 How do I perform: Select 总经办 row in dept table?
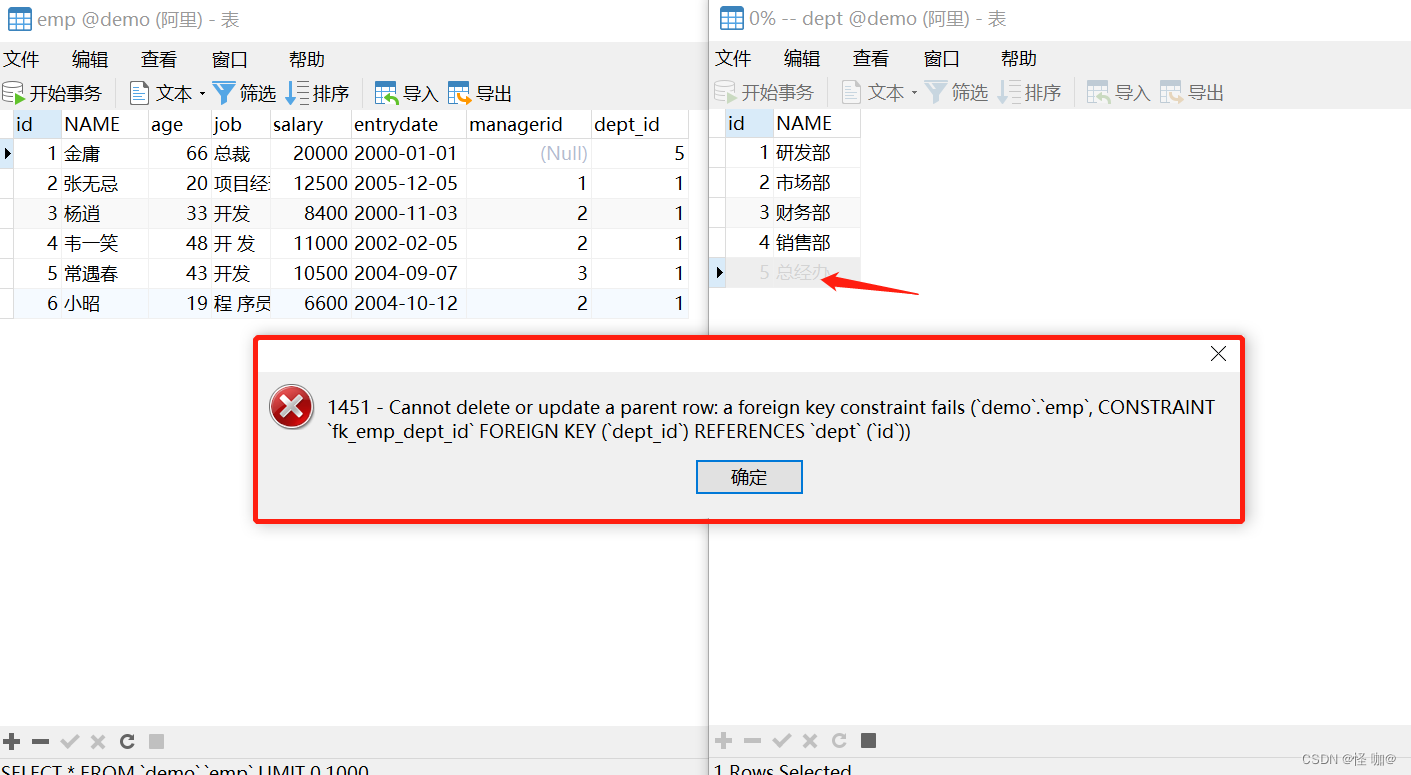tap(785, 272)
